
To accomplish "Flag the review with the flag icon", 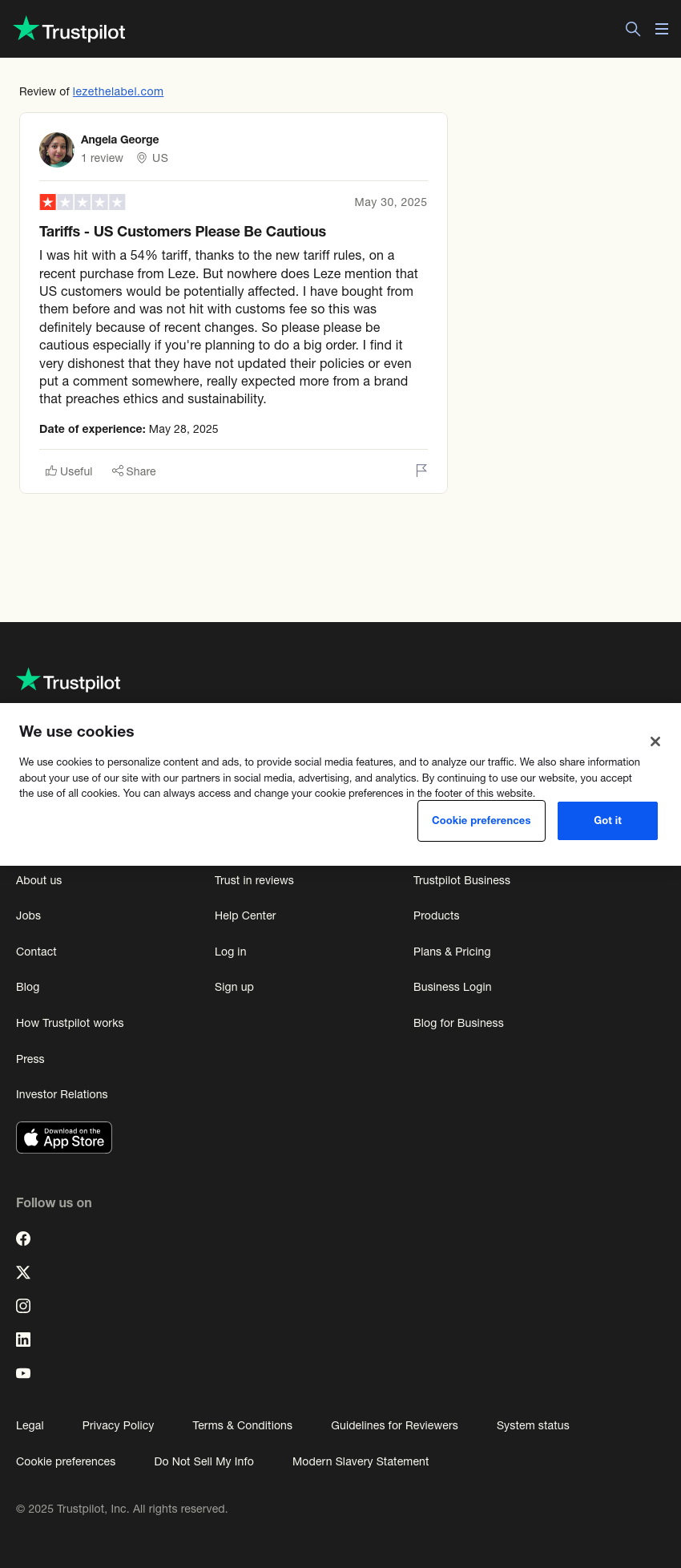I will 421,471.
